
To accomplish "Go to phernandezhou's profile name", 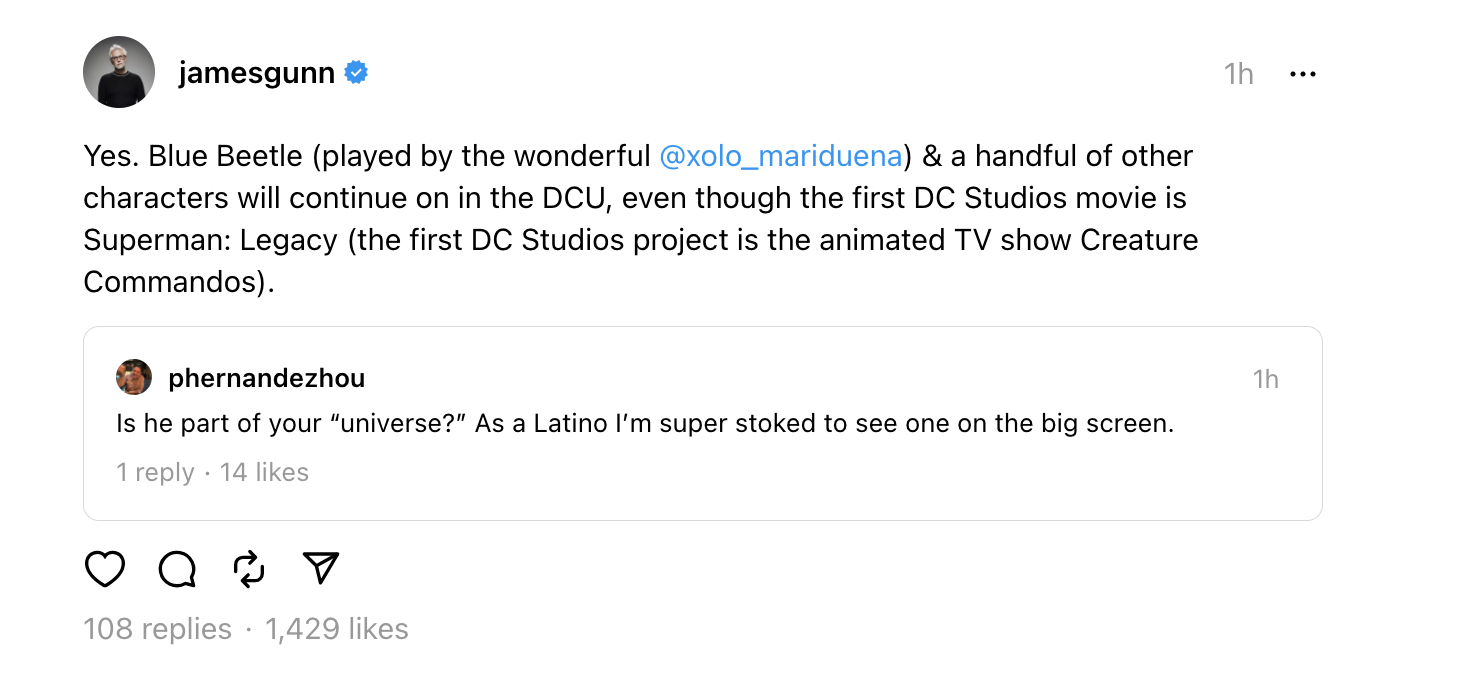I will [x=266, y=378].
